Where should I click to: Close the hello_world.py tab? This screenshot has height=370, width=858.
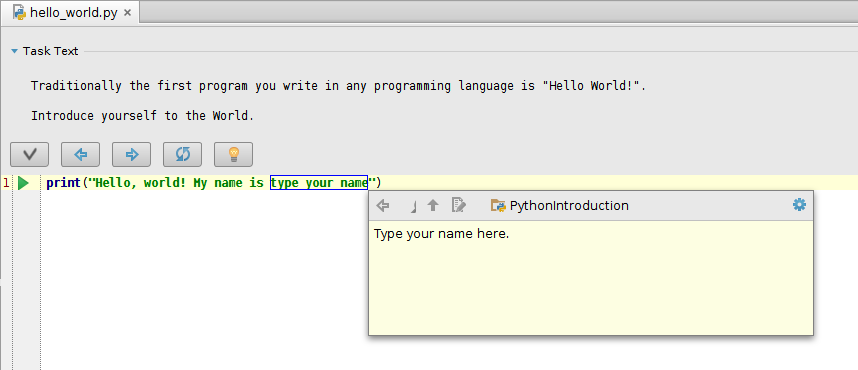(127, 13)
